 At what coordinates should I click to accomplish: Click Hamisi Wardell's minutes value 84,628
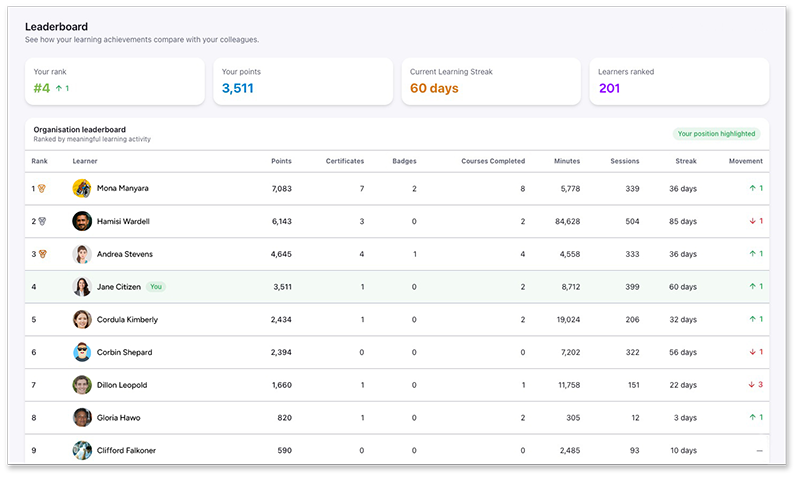click(x=567, y=221)
